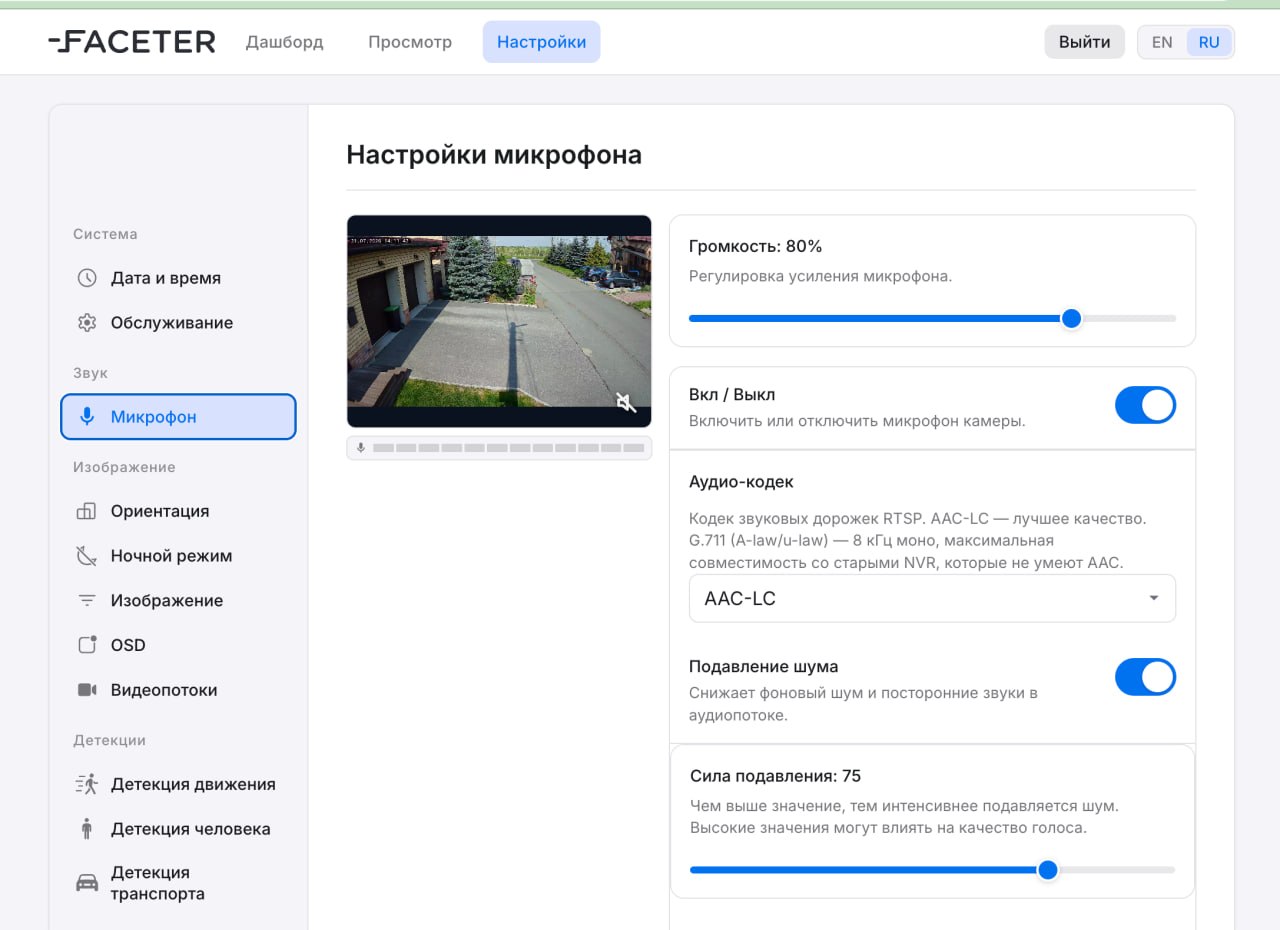
Task: Click the Детекции section header
Action: tap(109, 740)
